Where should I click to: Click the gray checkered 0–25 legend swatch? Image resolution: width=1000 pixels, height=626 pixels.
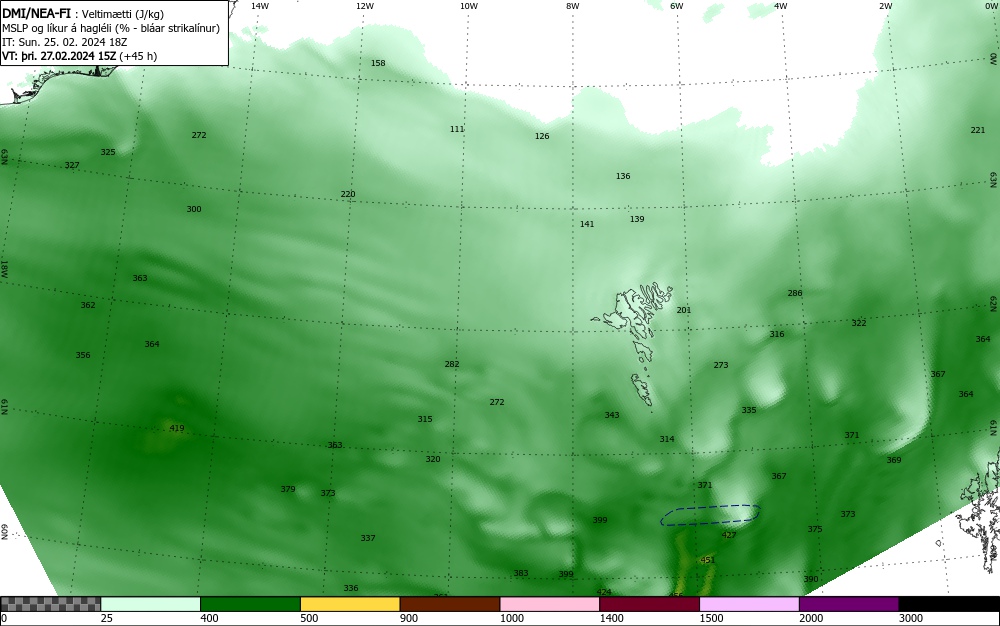(x=50, y=604)
